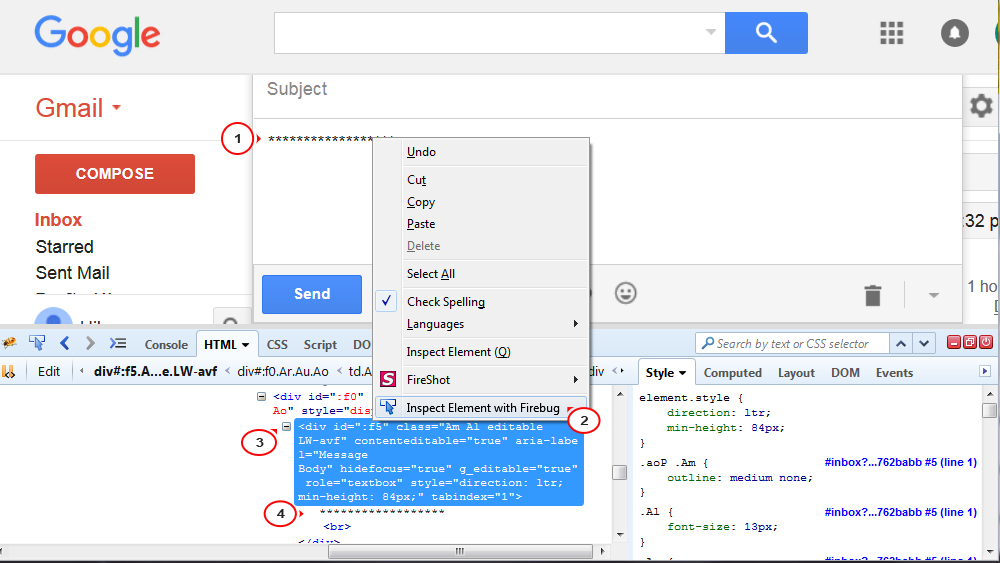Click the Edit button in Firebug
Screen dimensions: 1000x563
click(x=48, y=371)
